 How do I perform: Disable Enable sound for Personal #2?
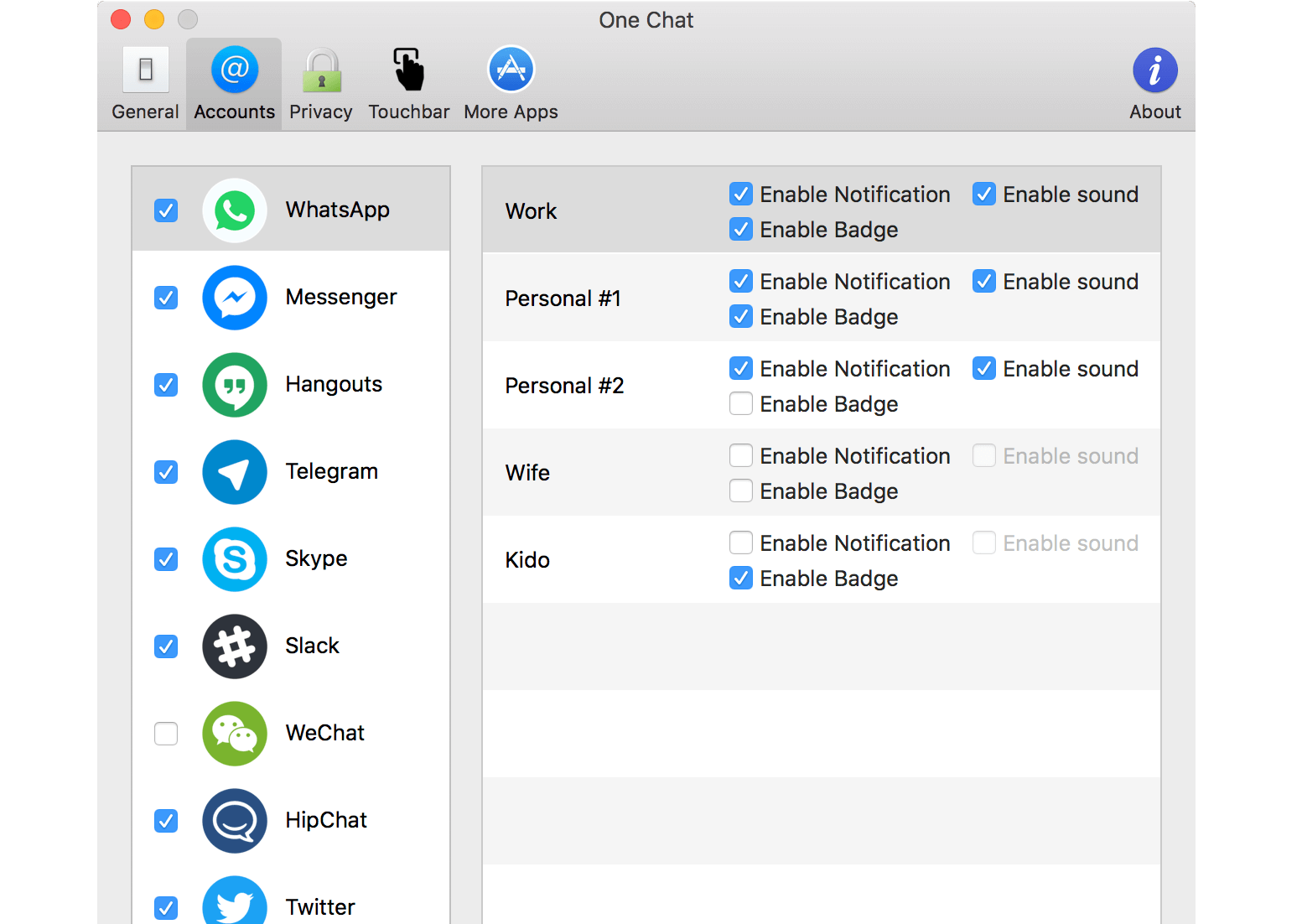tap(984, 368)
